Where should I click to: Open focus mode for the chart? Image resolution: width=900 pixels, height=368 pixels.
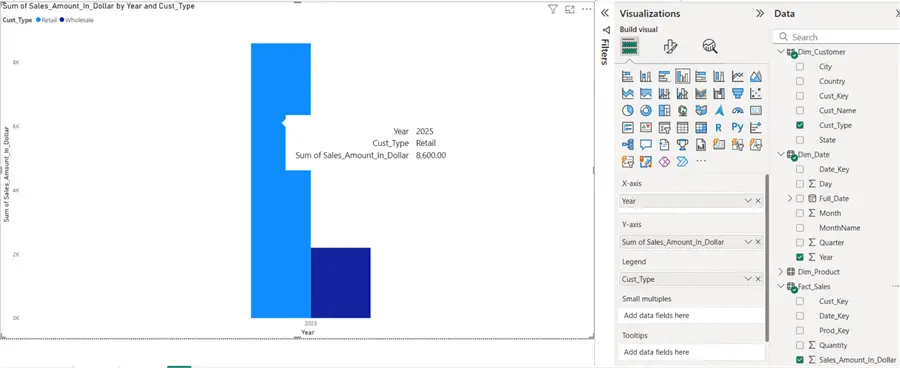click(570, 9)
